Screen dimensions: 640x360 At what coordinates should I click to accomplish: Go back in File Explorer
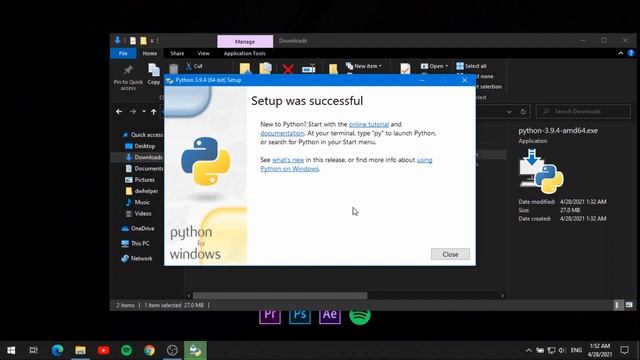pyautogui.click(x=119, y=111)
